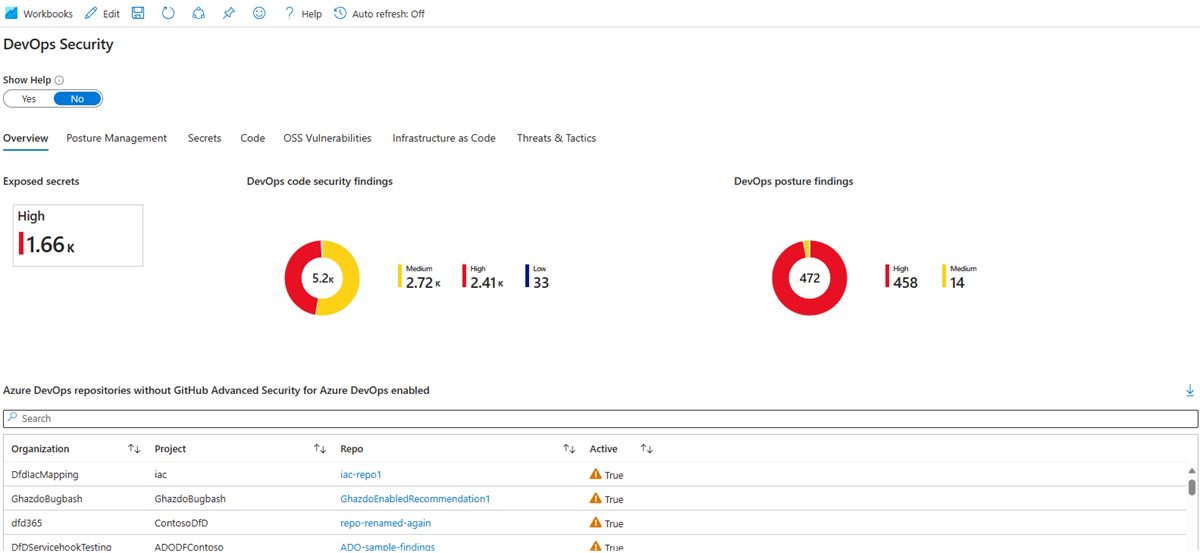Download table data with export arrow icon
The image size is (1200, 553).
1190,390
